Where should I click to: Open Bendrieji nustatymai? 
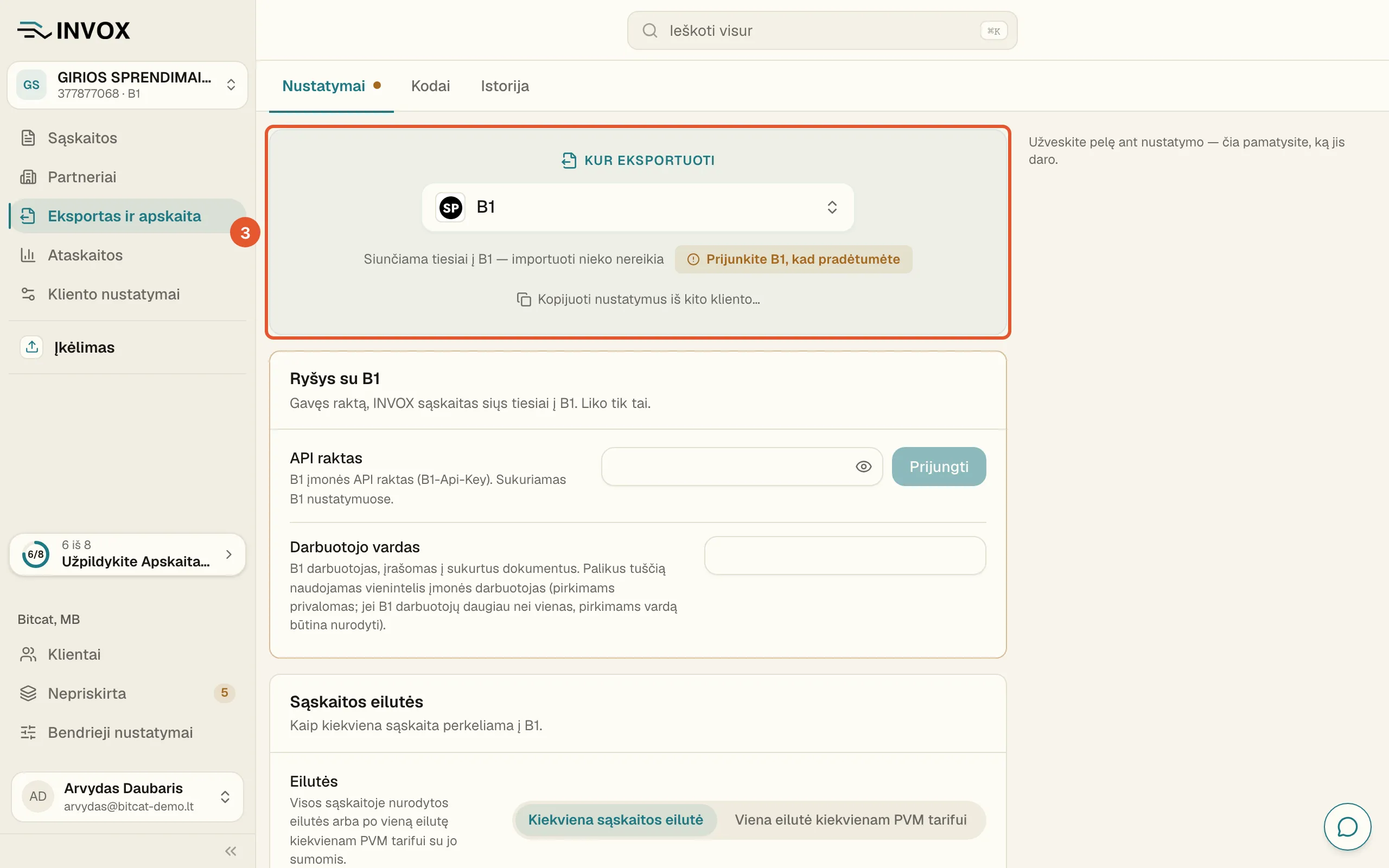coord(128,732)
